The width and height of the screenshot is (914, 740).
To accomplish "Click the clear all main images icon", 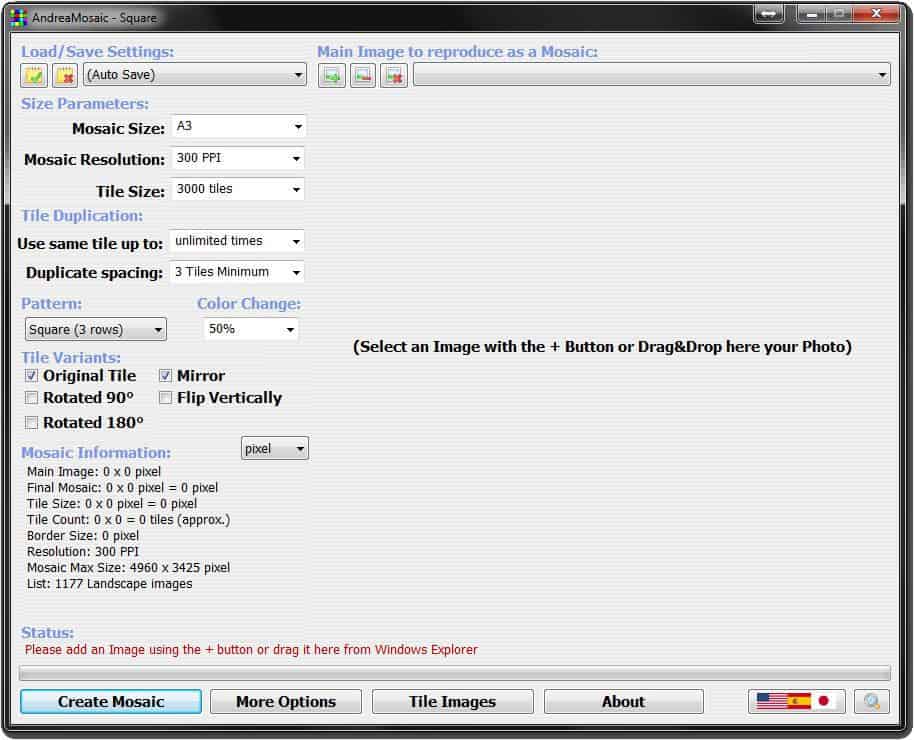I will pos(394,75).
